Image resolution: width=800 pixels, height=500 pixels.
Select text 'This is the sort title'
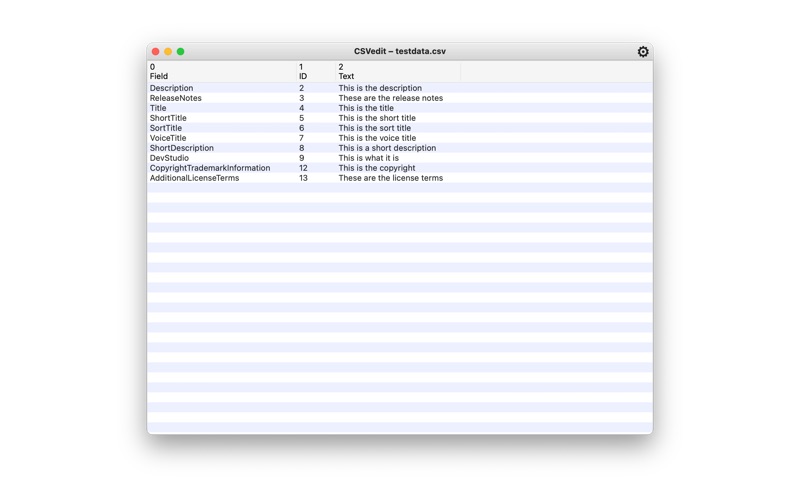point(374,128)
